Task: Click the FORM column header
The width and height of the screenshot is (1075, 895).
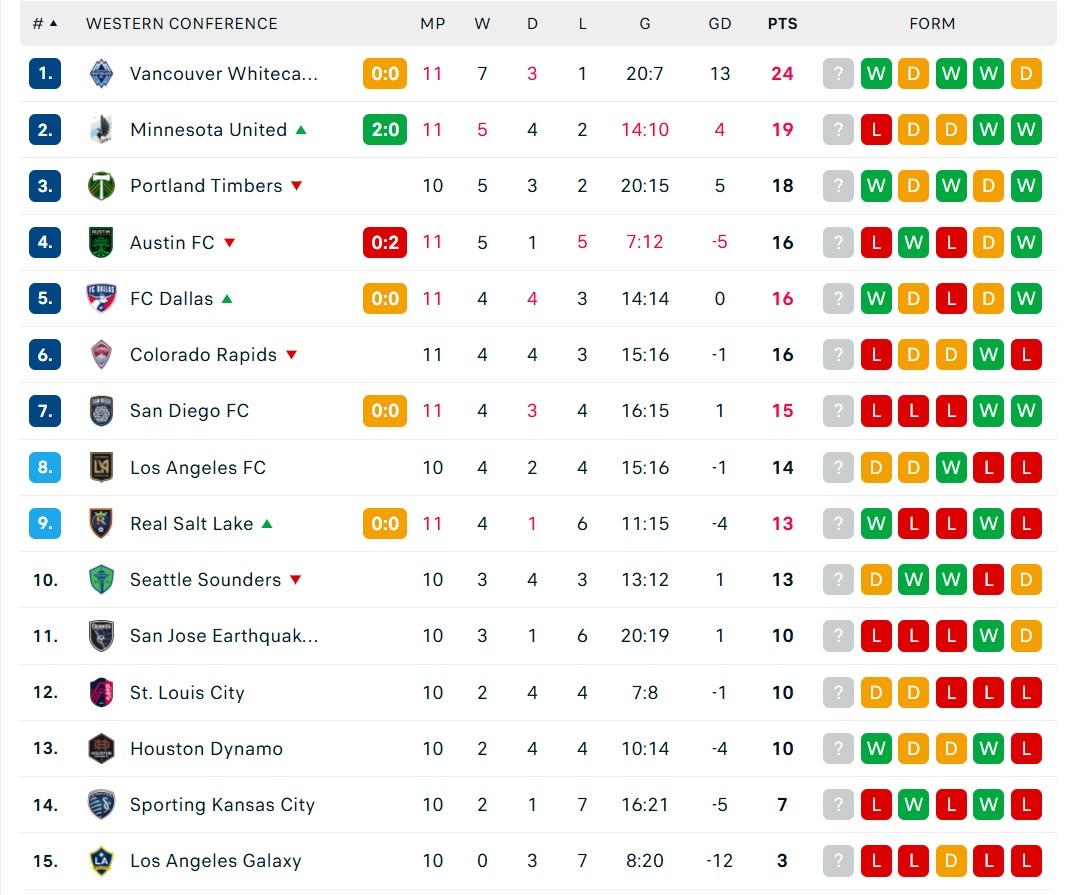Action: (932, 23)
